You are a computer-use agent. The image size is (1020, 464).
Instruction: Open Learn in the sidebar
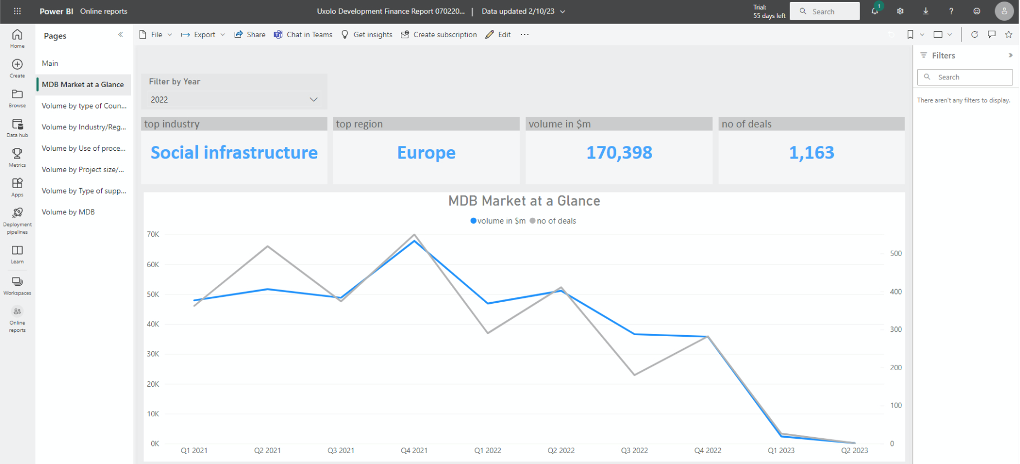pos(18,254)
